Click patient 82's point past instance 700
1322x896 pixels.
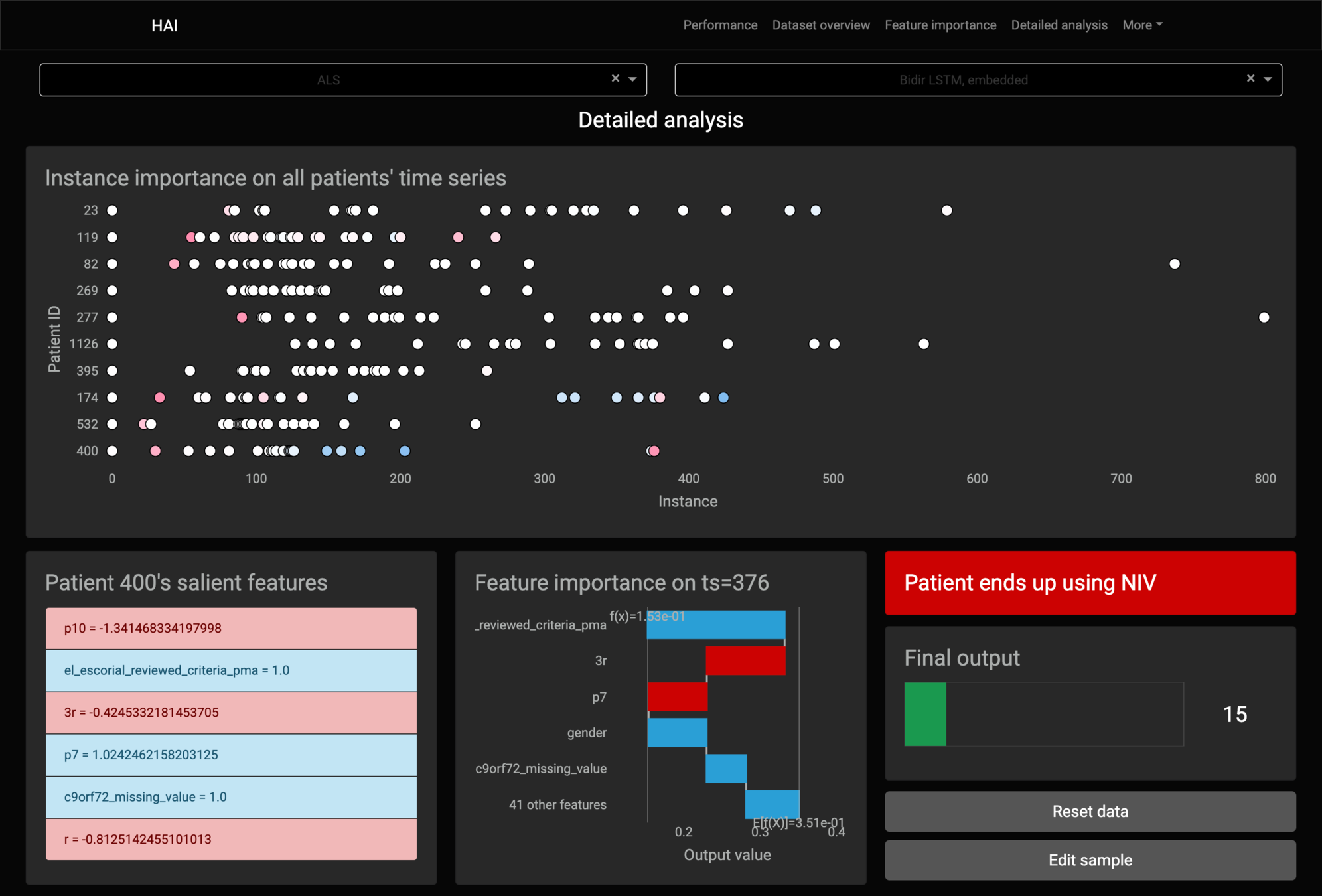1174,264
